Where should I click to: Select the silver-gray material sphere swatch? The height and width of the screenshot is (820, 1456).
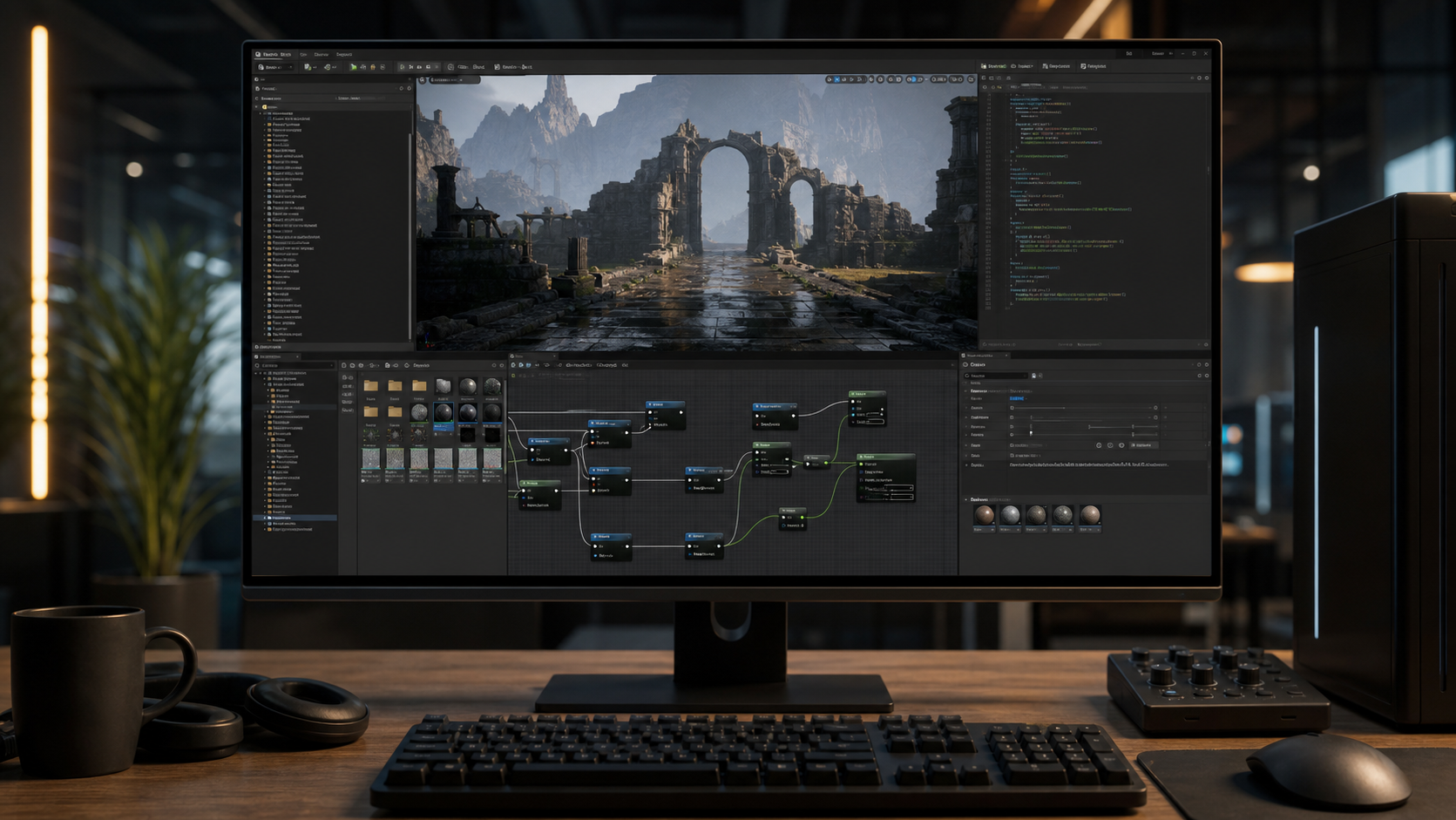click(x=1011, y=514)
